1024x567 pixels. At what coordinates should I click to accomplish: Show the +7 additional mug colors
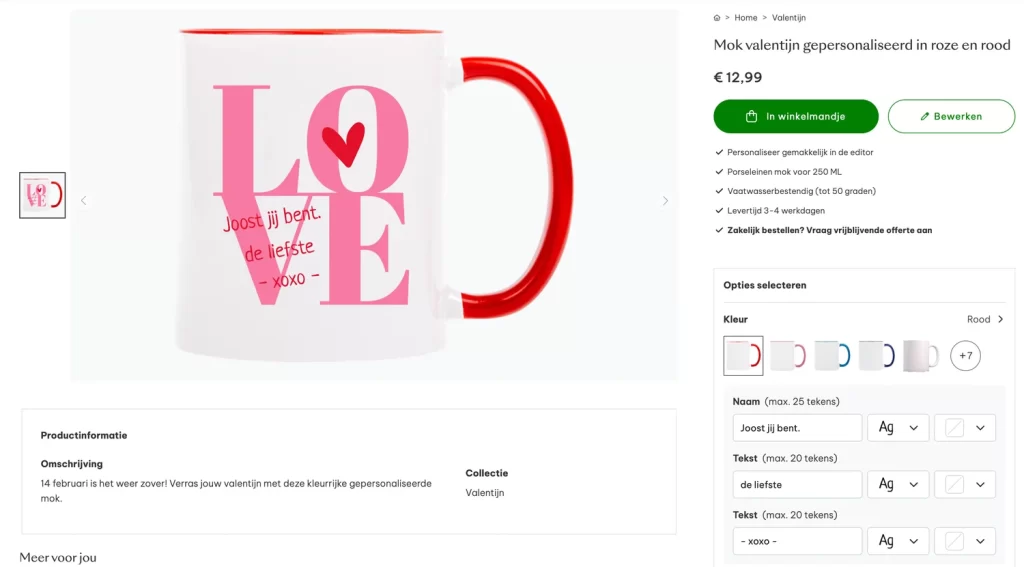coord(965,356)
